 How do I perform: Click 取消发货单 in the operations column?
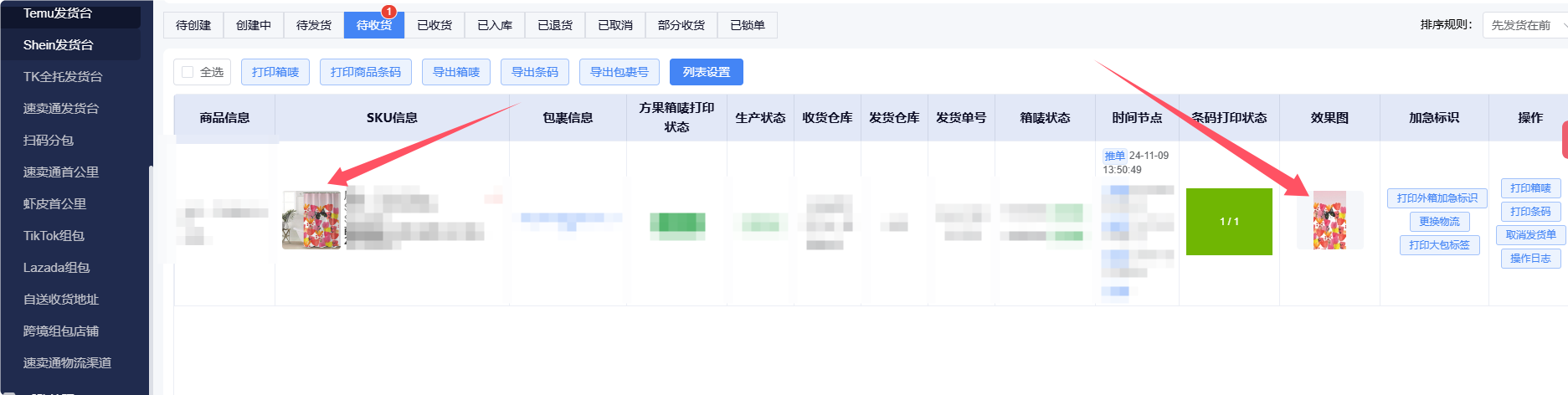(x=1530, y=235)
